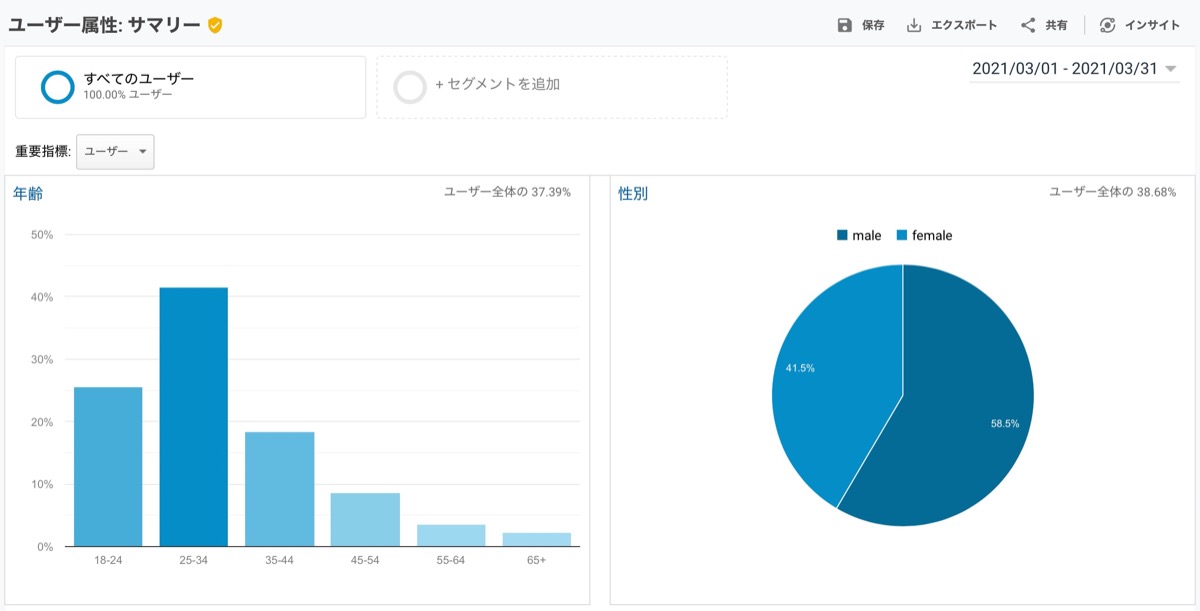Click the 性別 chart title link
Image resolution: width=1200 pixels, height=611 pixels.
click(633, 193)
